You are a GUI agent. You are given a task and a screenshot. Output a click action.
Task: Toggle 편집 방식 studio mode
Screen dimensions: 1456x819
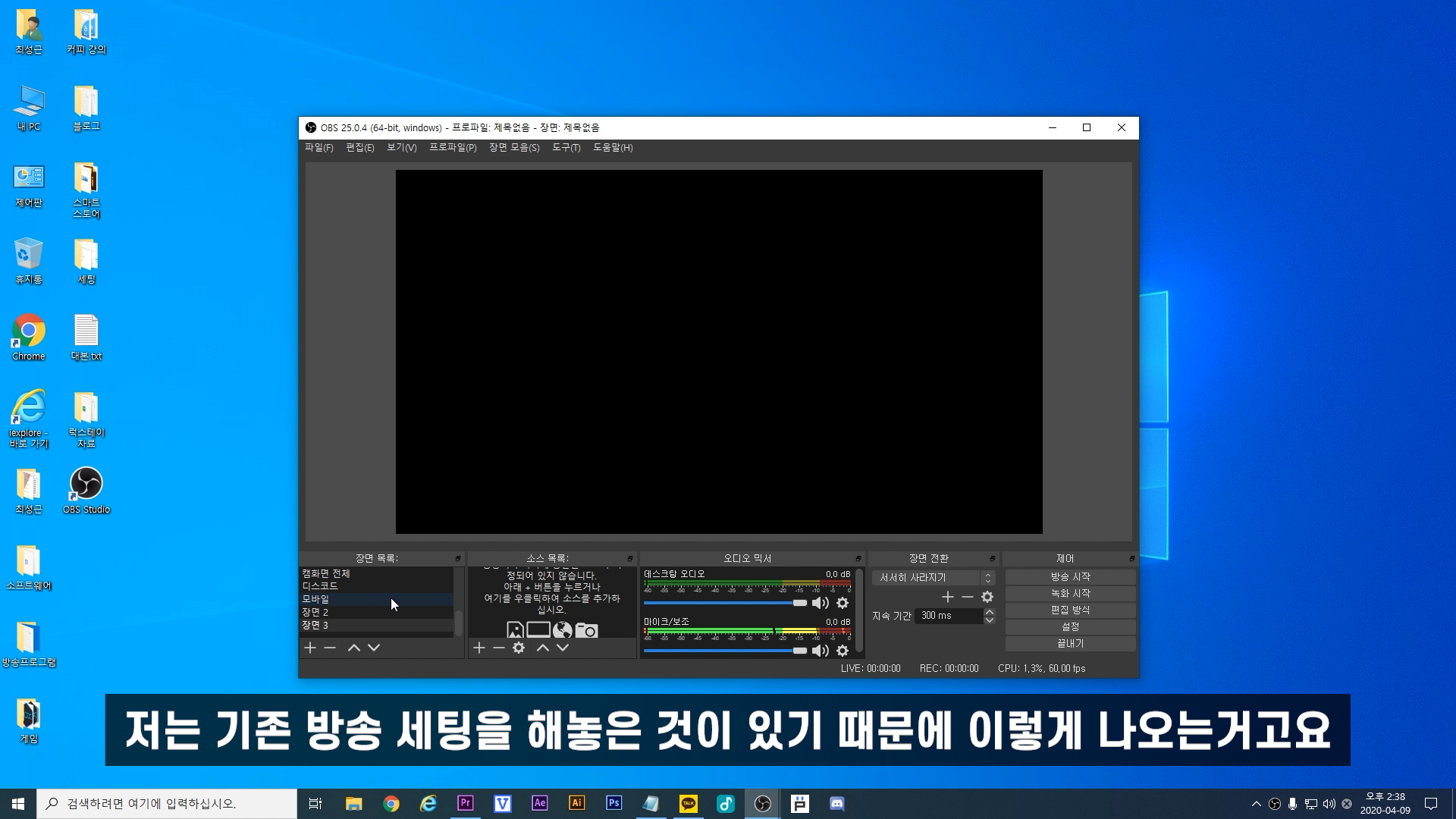(1070, 610)
